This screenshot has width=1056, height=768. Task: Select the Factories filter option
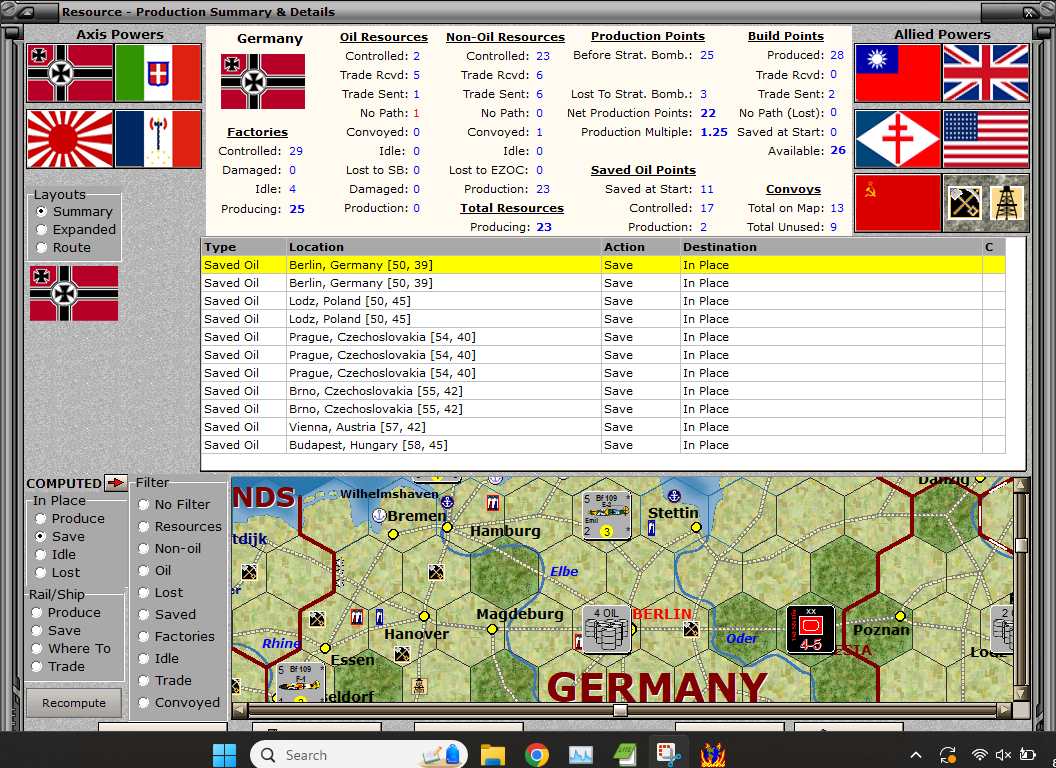pyautogui.click(x=143, y=637)
